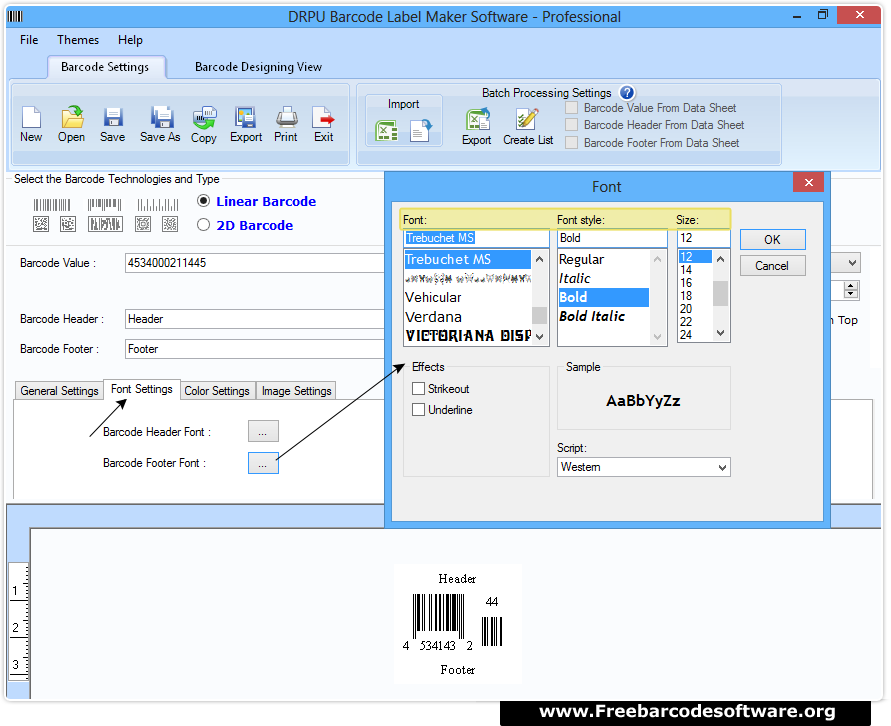Image resolution: width=891 pixels, height=726 pixels.
Task: Click the Size value text field
Action: (x=703, y=238)
